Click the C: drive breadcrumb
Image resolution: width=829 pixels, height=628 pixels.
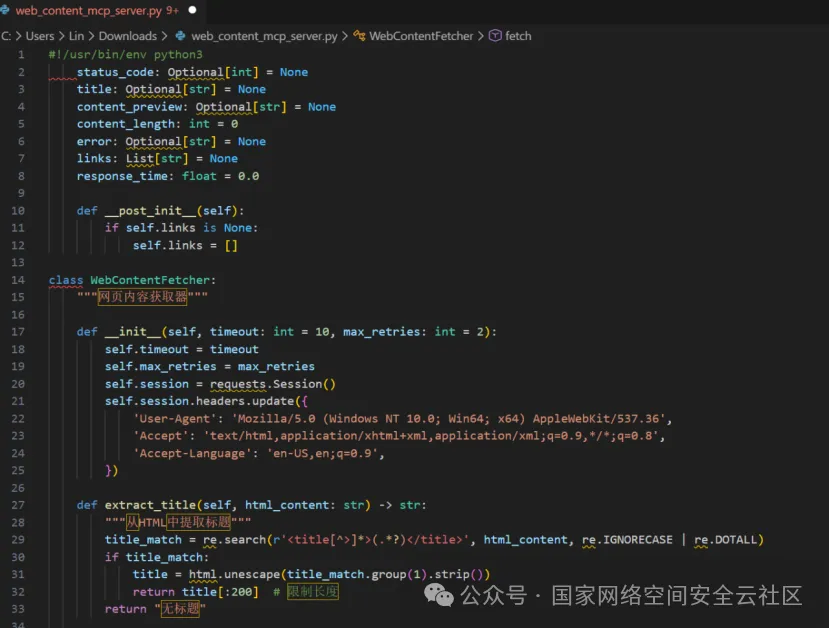tap(6, 36)
